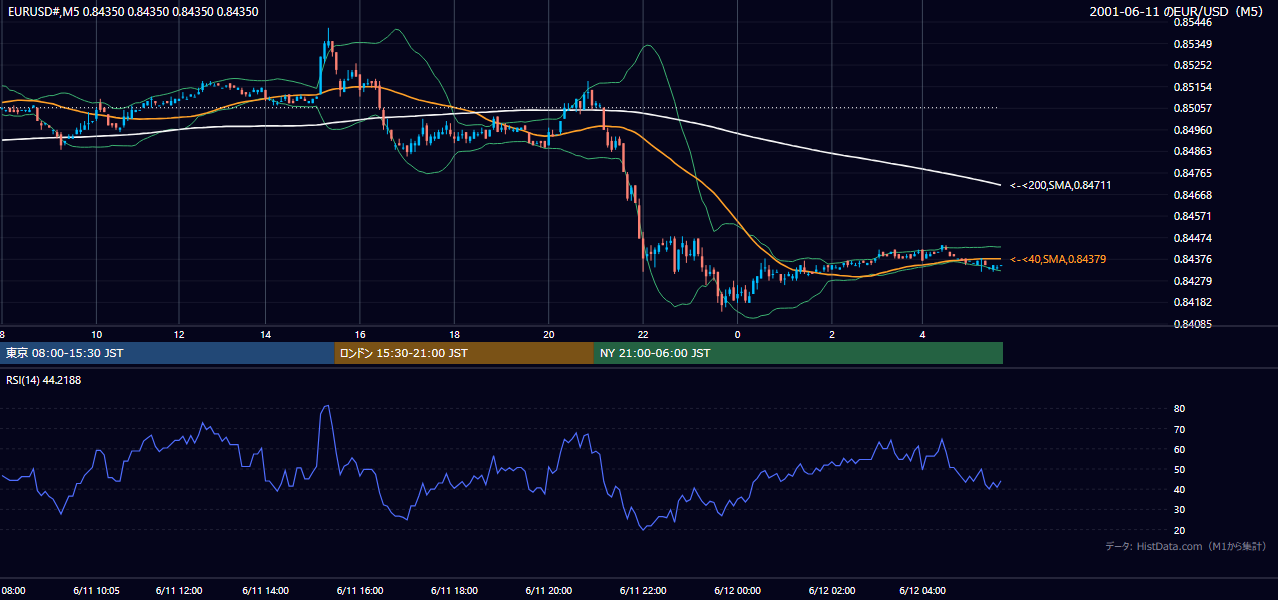
Task: Click the NY 21:00-06:00 JST session bar
Action: 798,353
